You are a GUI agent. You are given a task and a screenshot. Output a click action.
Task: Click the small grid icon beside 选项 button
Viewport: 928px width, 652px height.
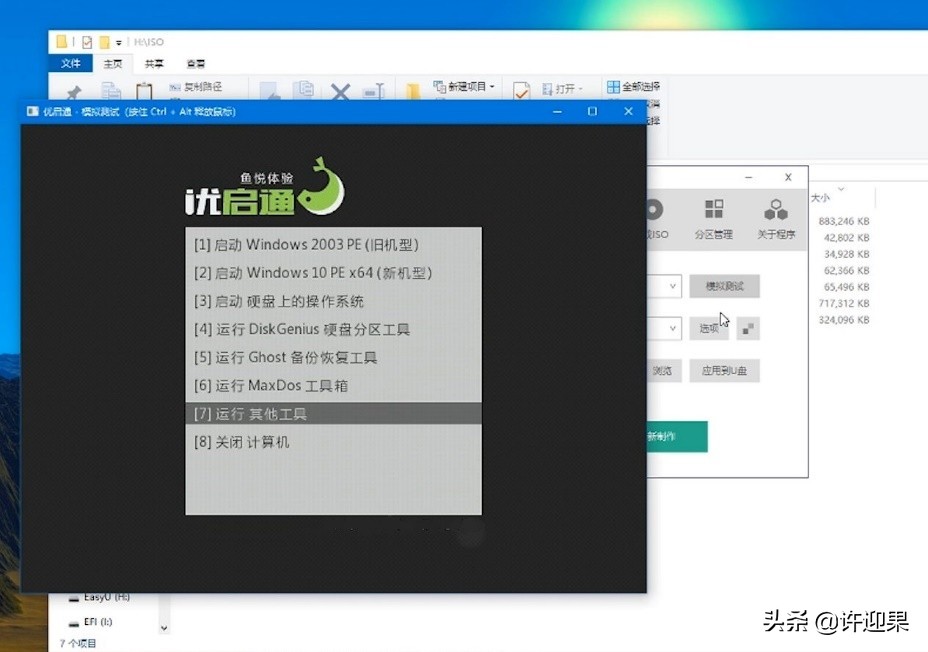(x=748, y=328)
